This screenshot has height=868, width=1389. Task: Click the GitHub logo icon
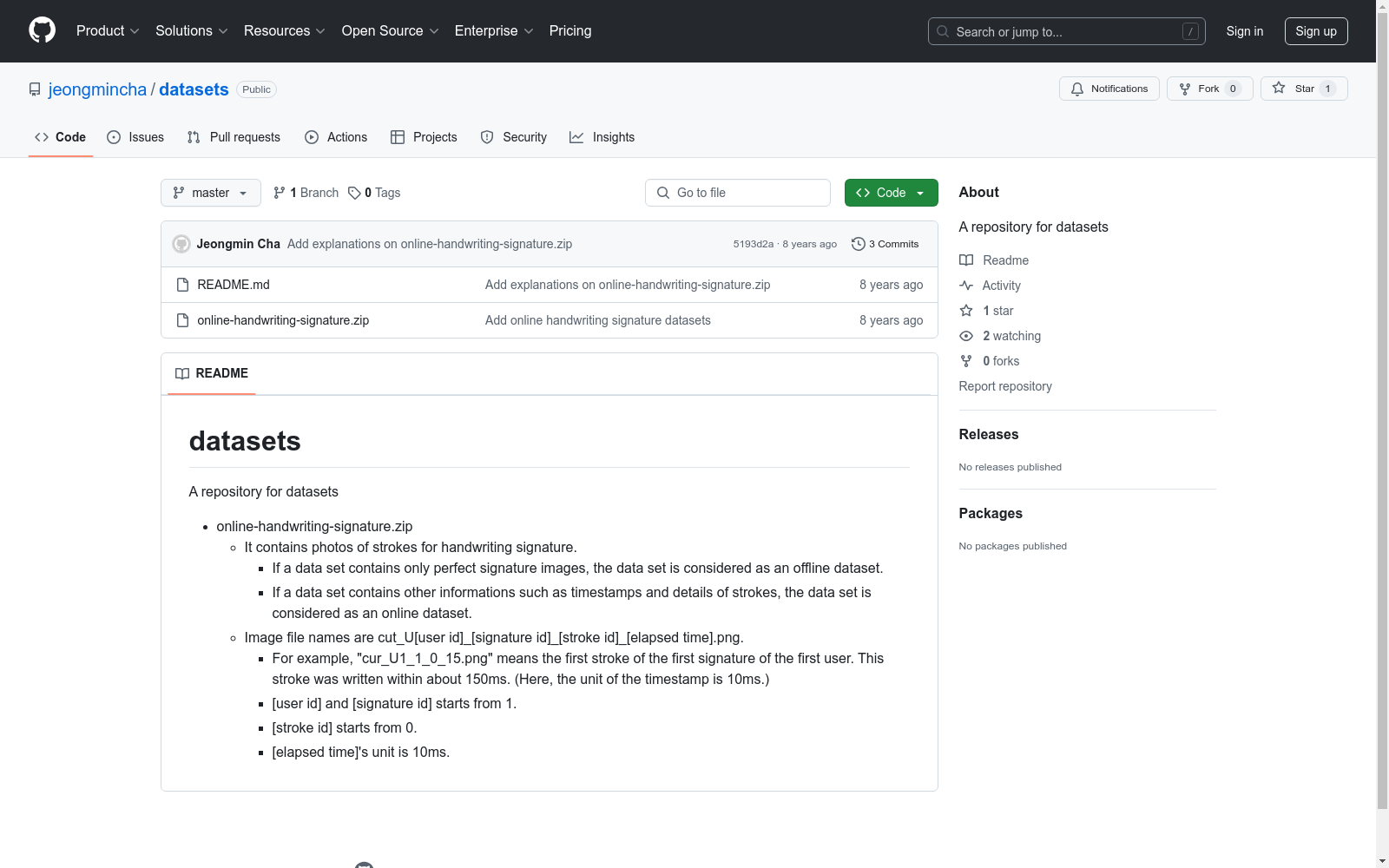click(42, 30)
